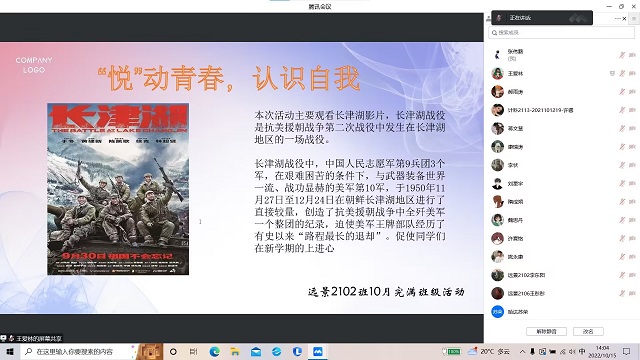The height and width of the screenshot is (360, 640).
Task: Click camera icon in 远景2102 row
Action: [632, 275]
